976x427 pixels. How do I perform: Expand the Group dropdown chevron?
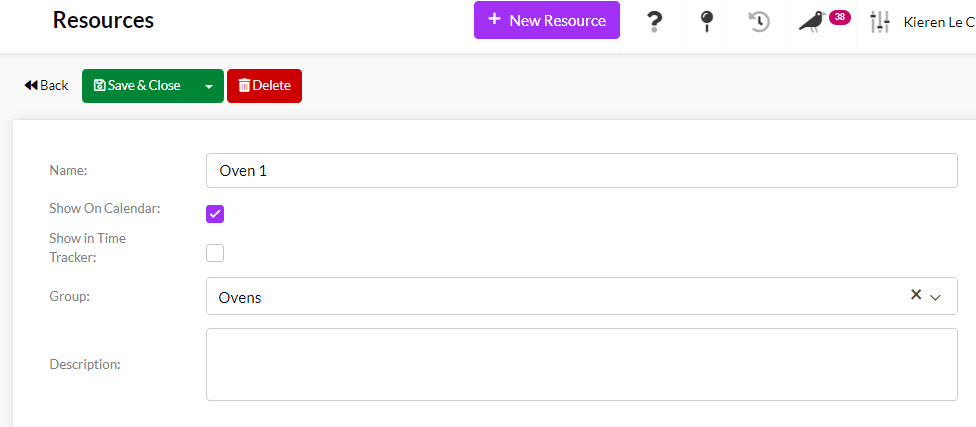point(934,298)
